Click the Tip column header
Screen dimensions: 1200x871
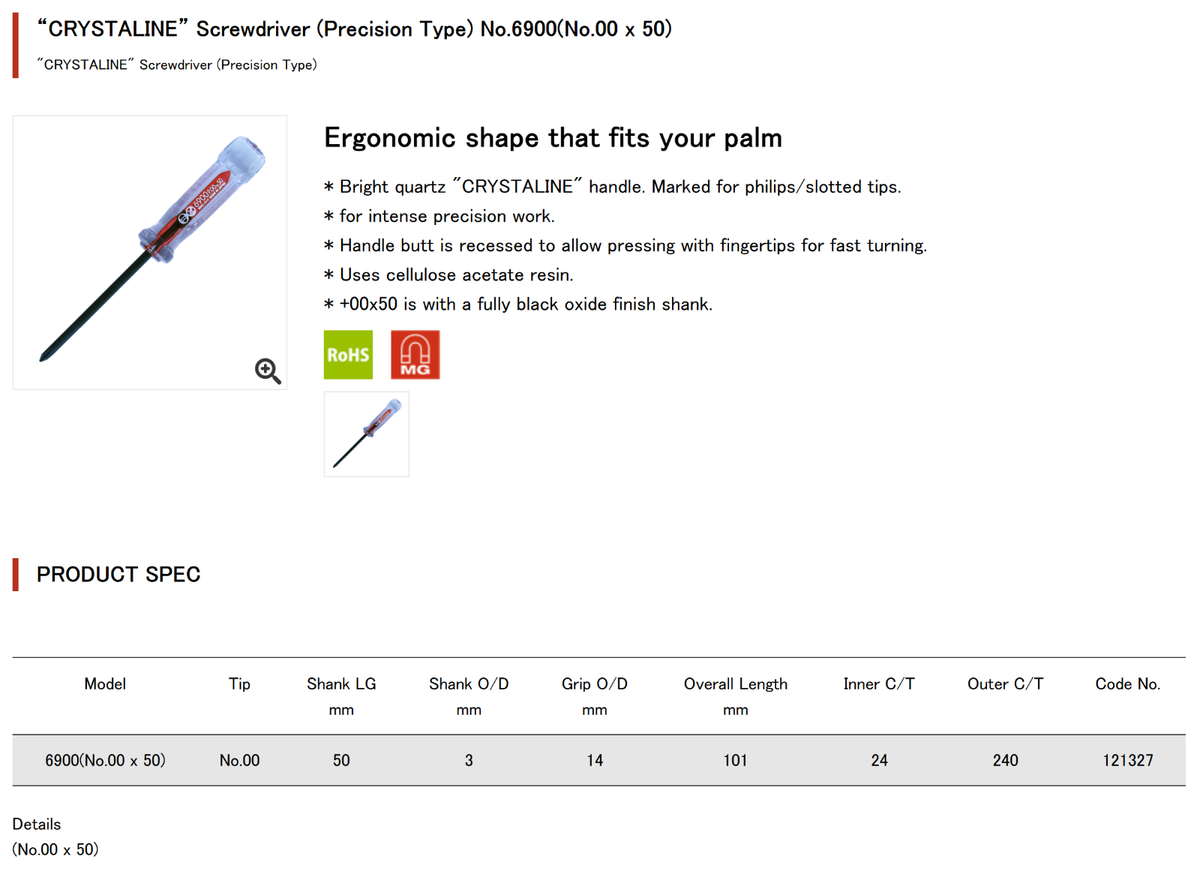[x=239, y=684]
